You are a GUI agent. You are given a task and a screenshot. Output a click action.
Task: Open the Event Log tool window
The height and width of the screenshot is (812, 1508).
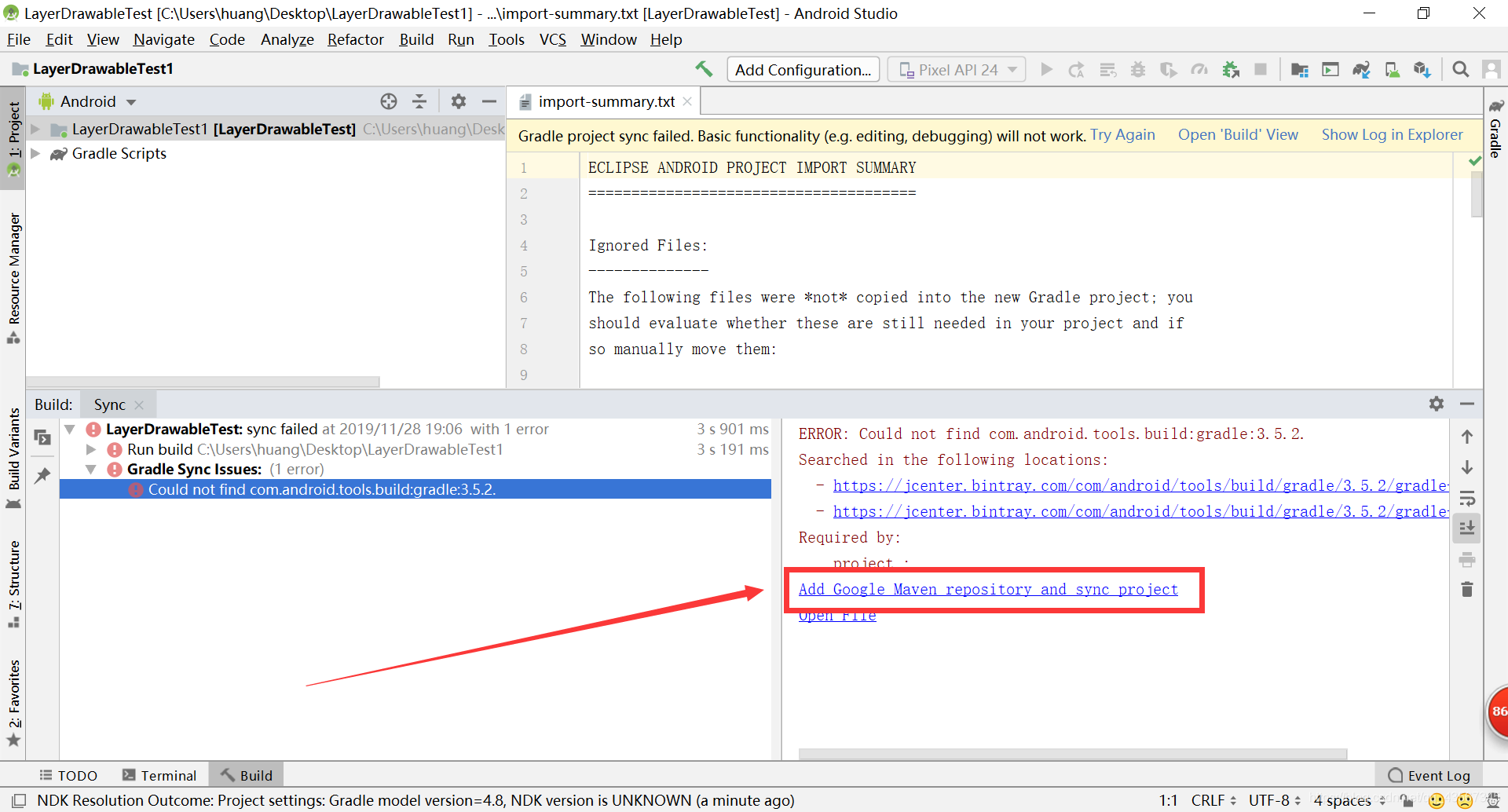(1429, 775)
